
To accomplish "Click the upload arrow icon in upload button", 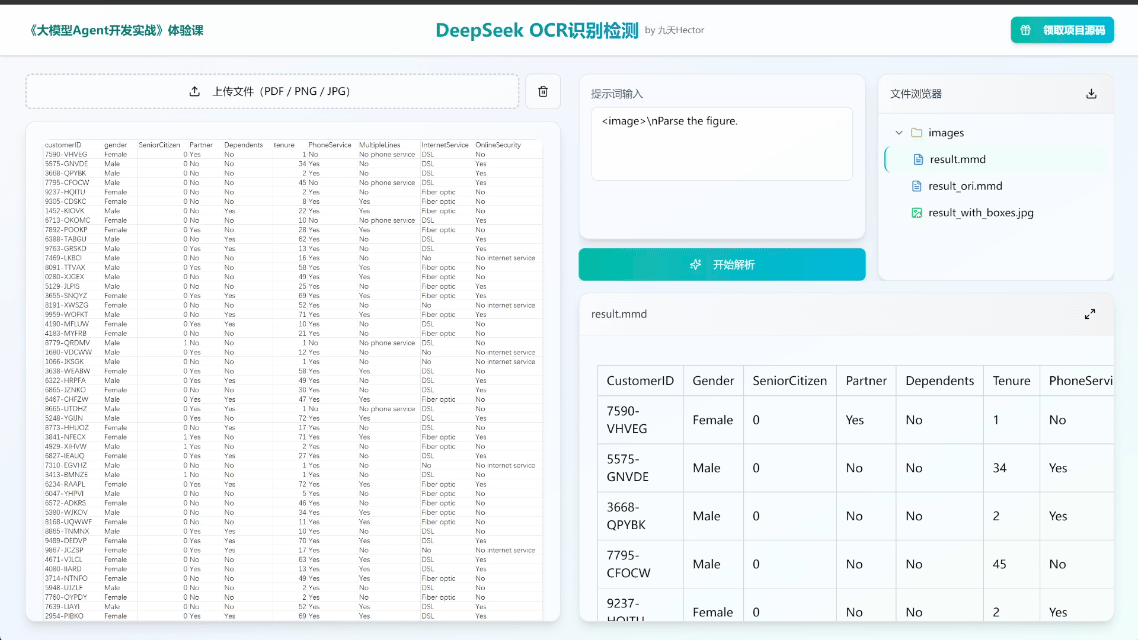I will pos(195,91).
